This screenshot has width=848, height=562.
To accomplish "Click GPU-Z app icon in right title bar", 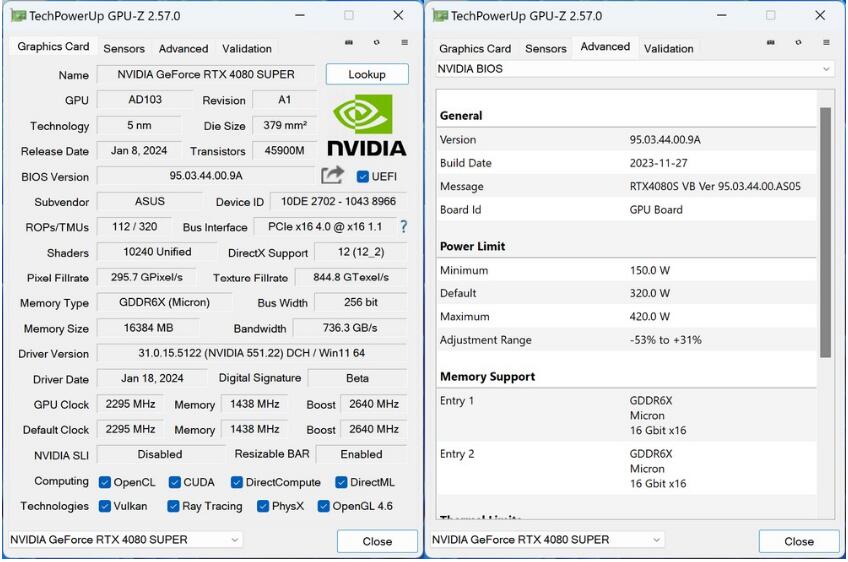I will [441, 16].
